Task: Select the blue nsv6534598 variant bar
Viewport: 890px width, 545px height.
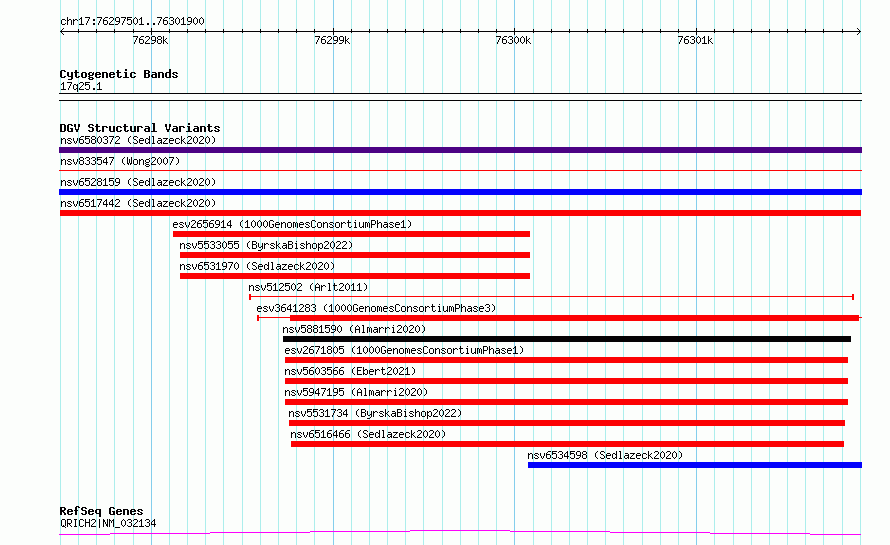Action: click(x=695, y=465)
